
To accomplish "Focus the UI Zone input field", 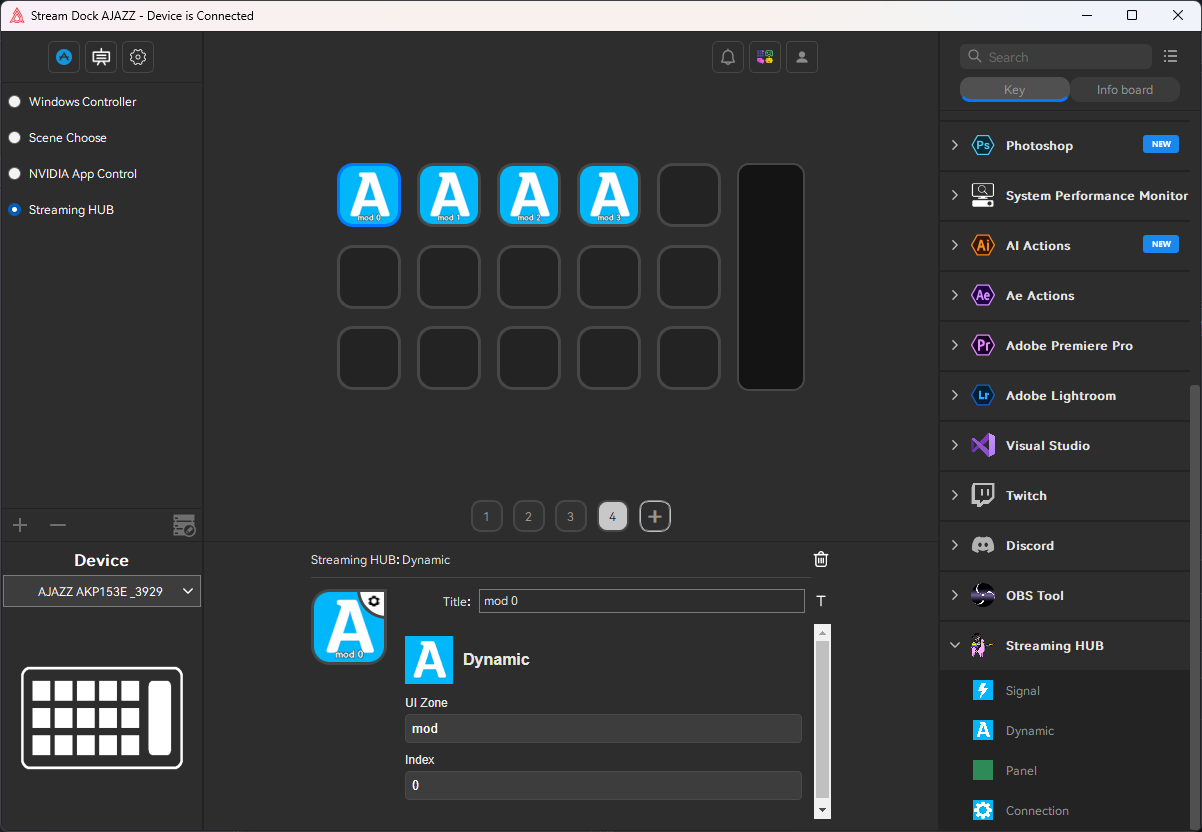I will click(x=603, y=728).
